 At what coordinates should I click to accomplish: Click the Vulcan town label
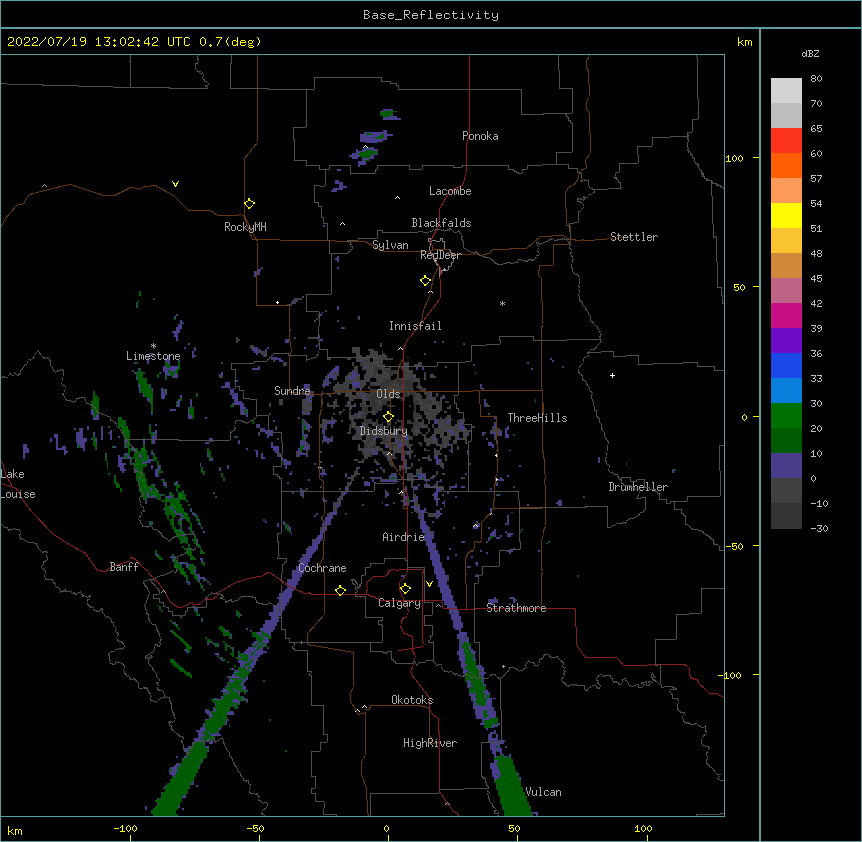[x=543, y=792]
